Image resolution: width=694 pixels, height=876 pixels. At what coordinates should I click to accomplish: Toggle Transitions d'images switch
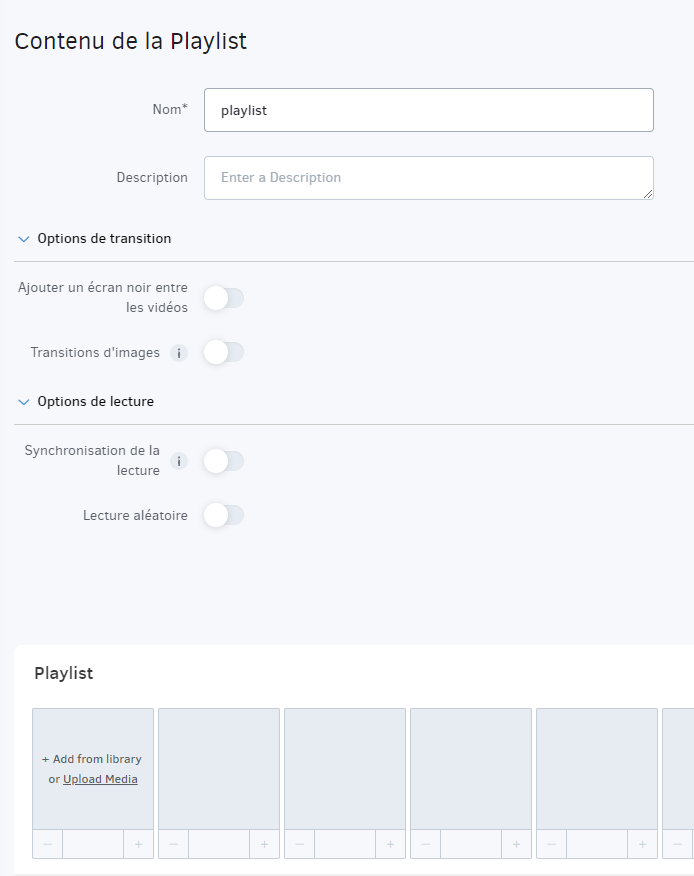224,353
